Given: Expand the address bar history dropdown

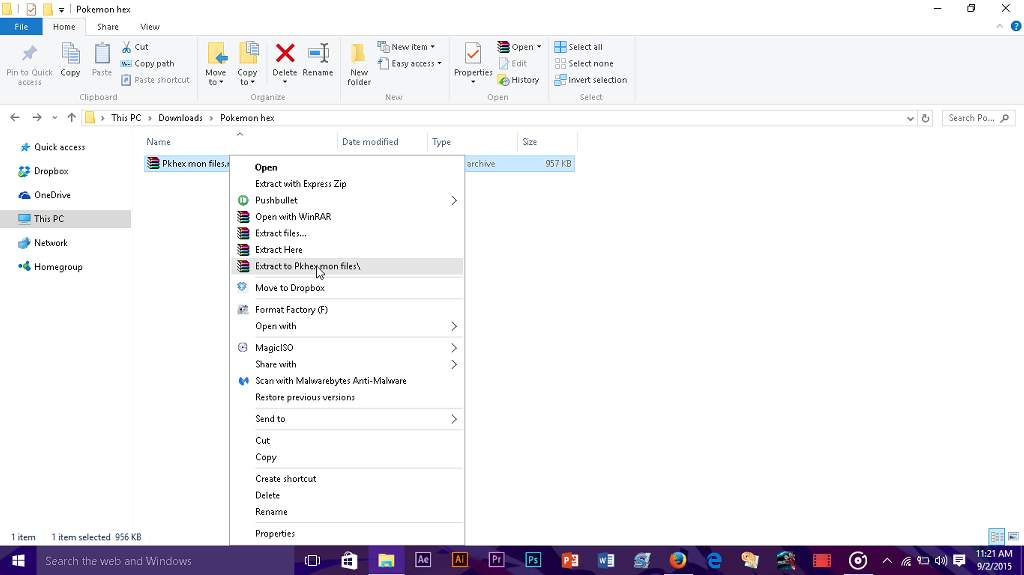Looking at the screenshot, I should 910,118.
